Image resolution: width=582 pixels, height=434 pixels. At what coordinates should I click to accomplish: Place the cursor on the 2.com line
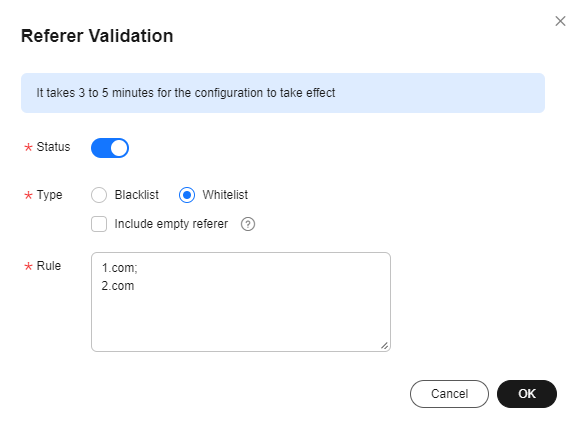pos(118,286)
